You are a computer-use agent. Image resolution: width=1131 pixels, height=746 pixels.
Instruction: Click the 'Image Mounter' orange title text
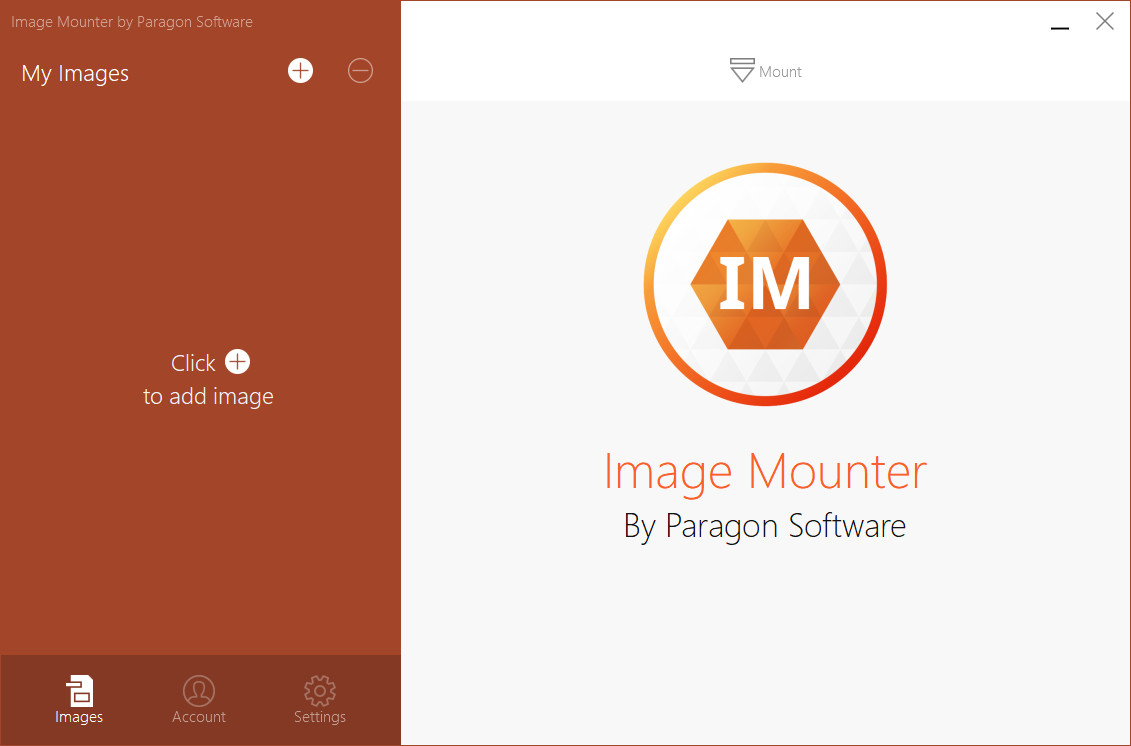click(765, 473)
